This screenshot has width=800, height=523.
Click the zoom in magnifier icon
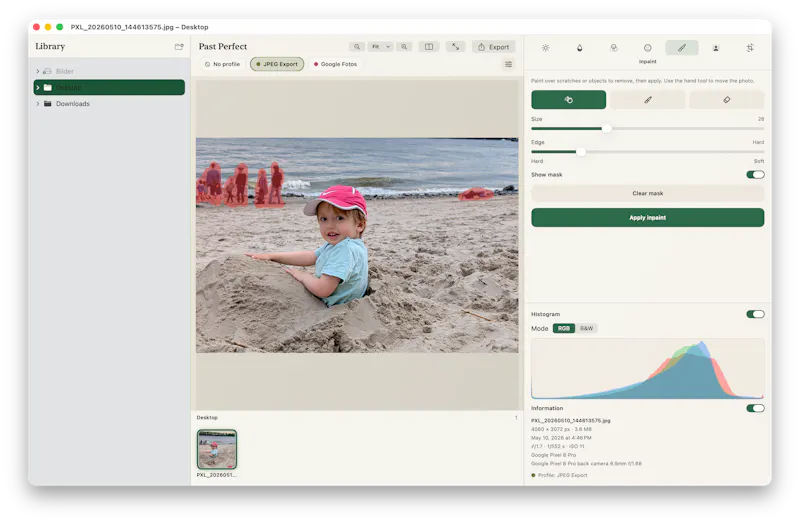pyautogui.click(x=404, y=47)
